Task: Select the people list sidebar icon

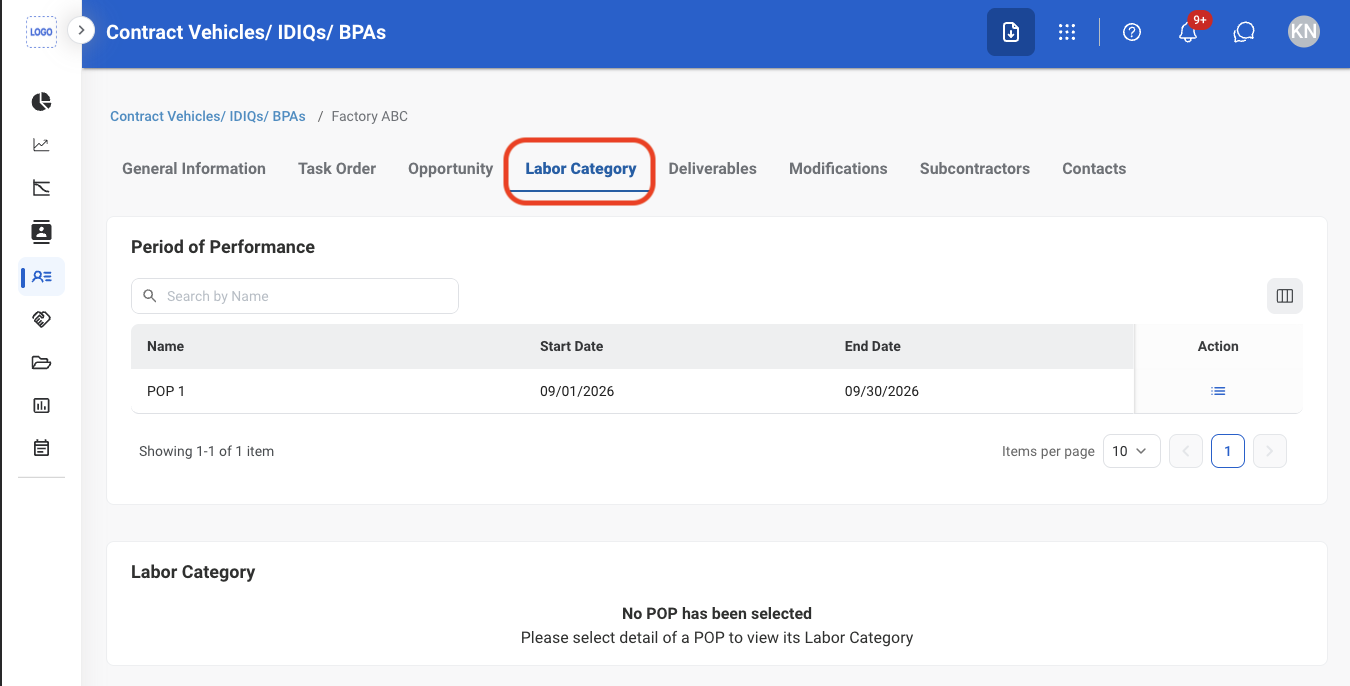Action: [42, 276]
